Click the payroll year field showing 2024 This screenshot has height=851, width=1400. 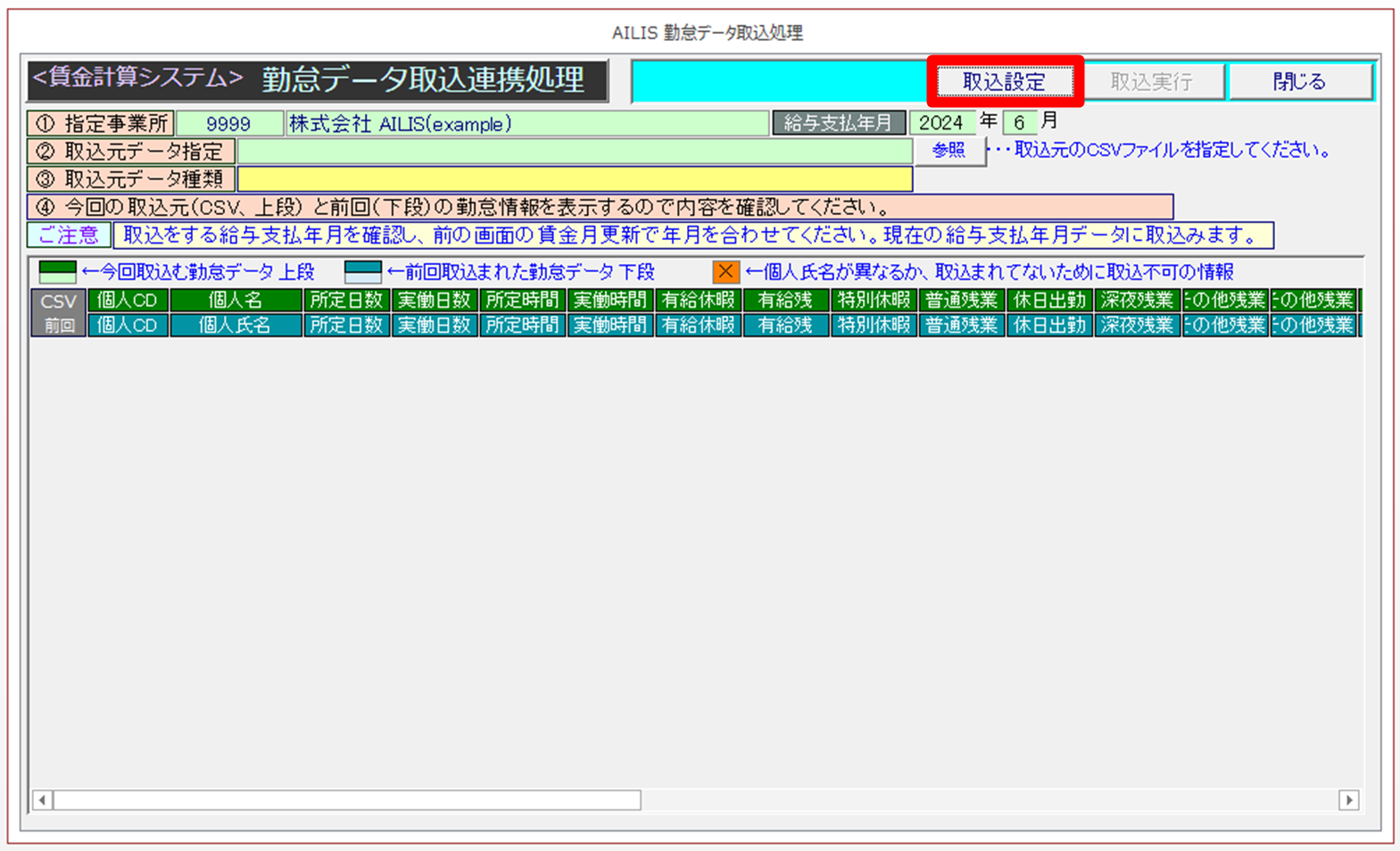pos(941,123)
